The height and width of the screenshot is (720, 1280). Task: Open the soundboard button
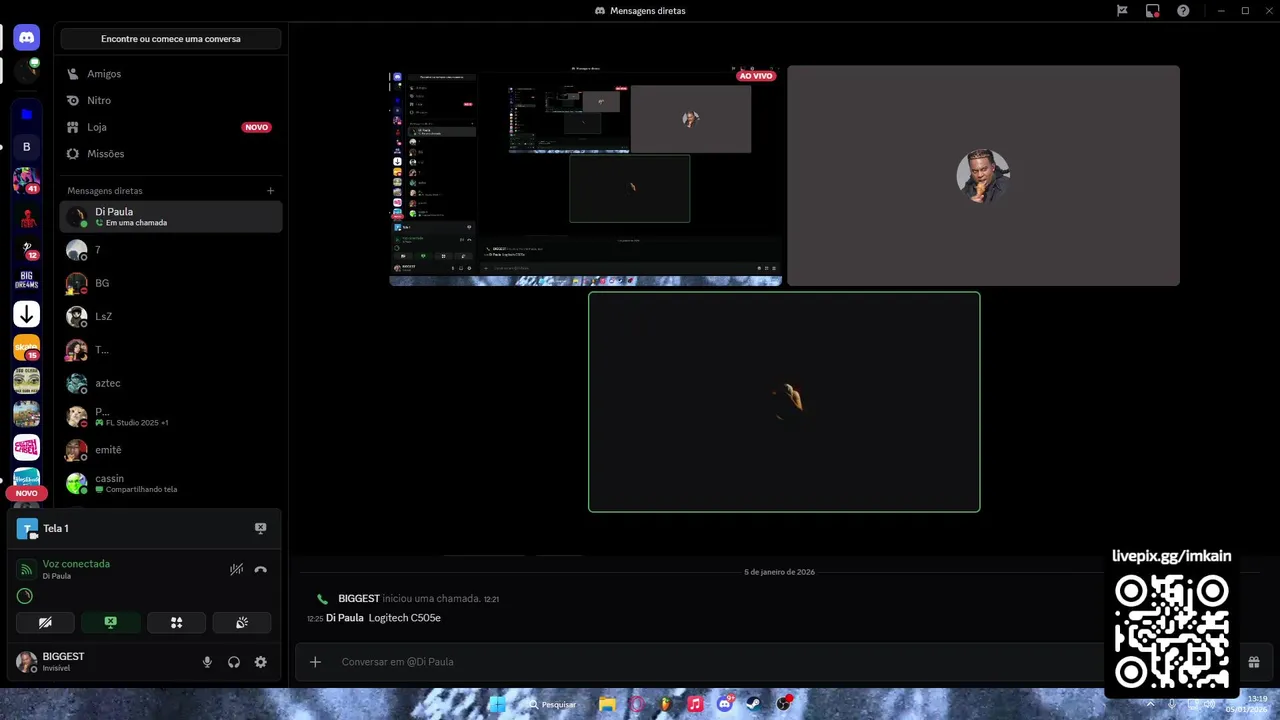(x=242, y=622)
